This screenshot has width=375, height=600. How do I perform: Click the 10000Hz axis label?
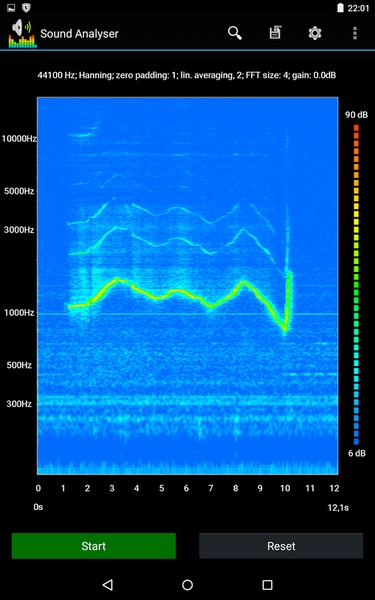pyautogui.click(x=19, y=139)
